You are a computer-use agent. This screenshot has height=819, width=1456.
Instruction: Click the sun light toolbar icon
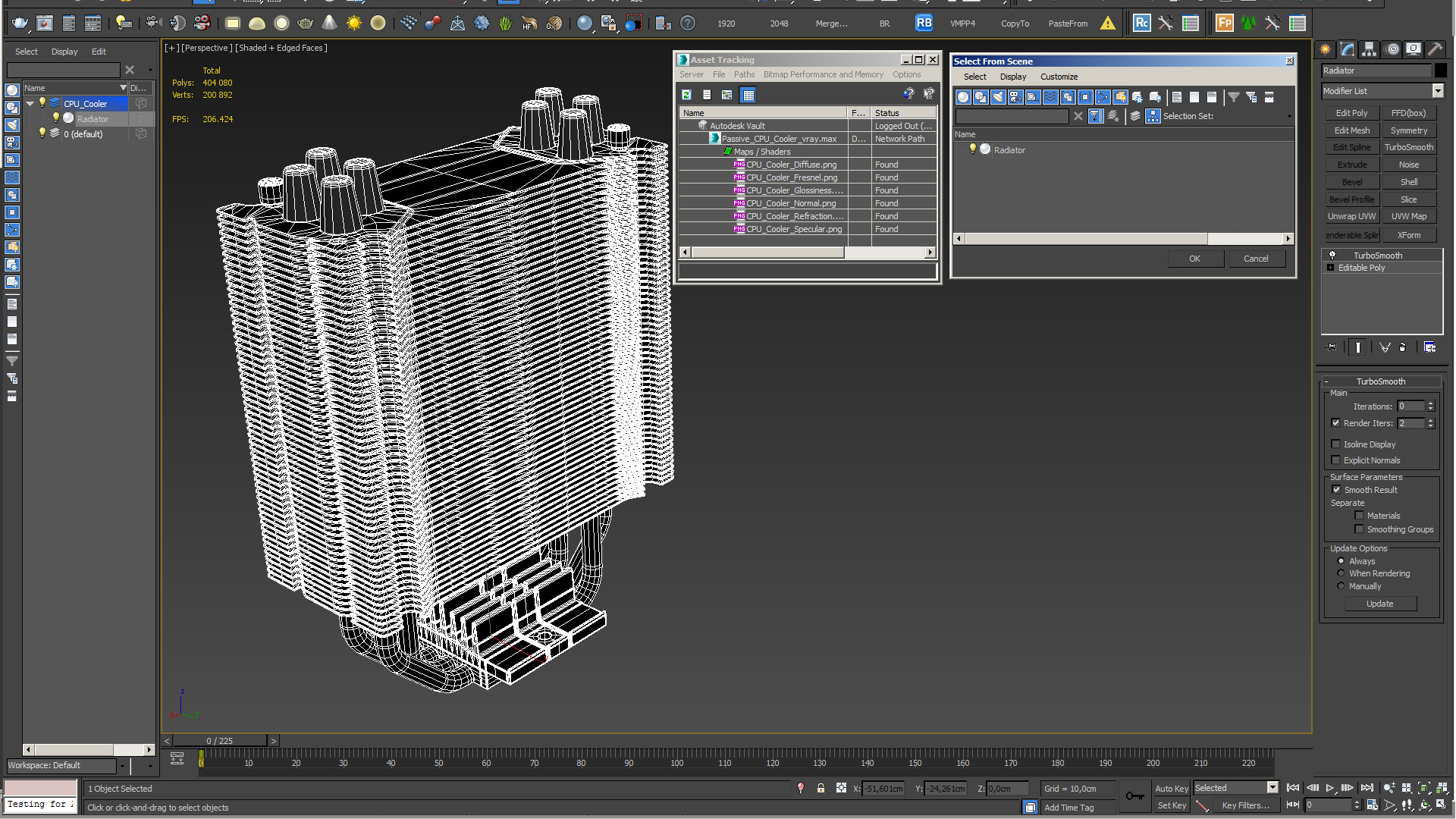coord(353,24)
